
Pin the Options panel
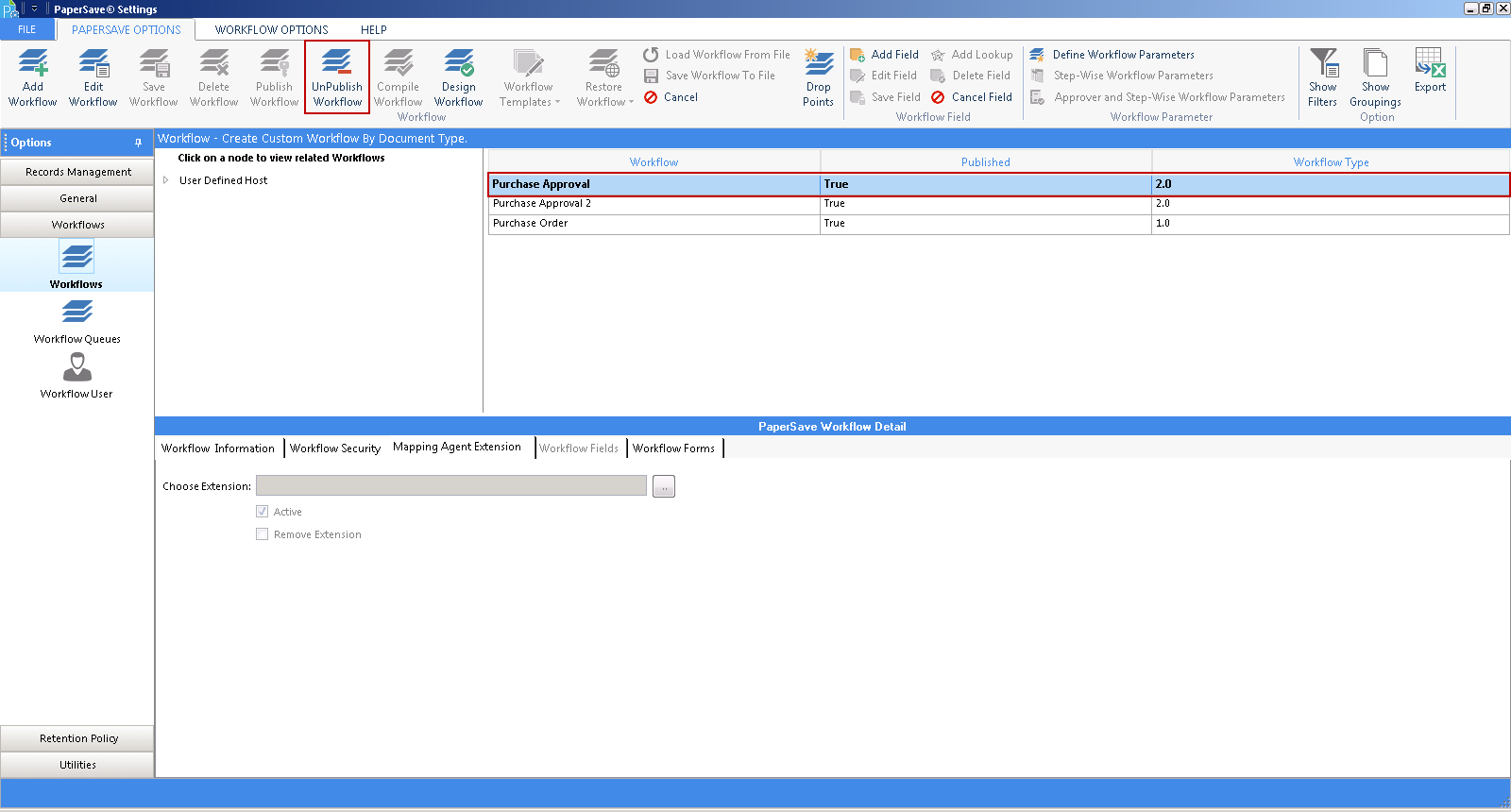(138, 143)
